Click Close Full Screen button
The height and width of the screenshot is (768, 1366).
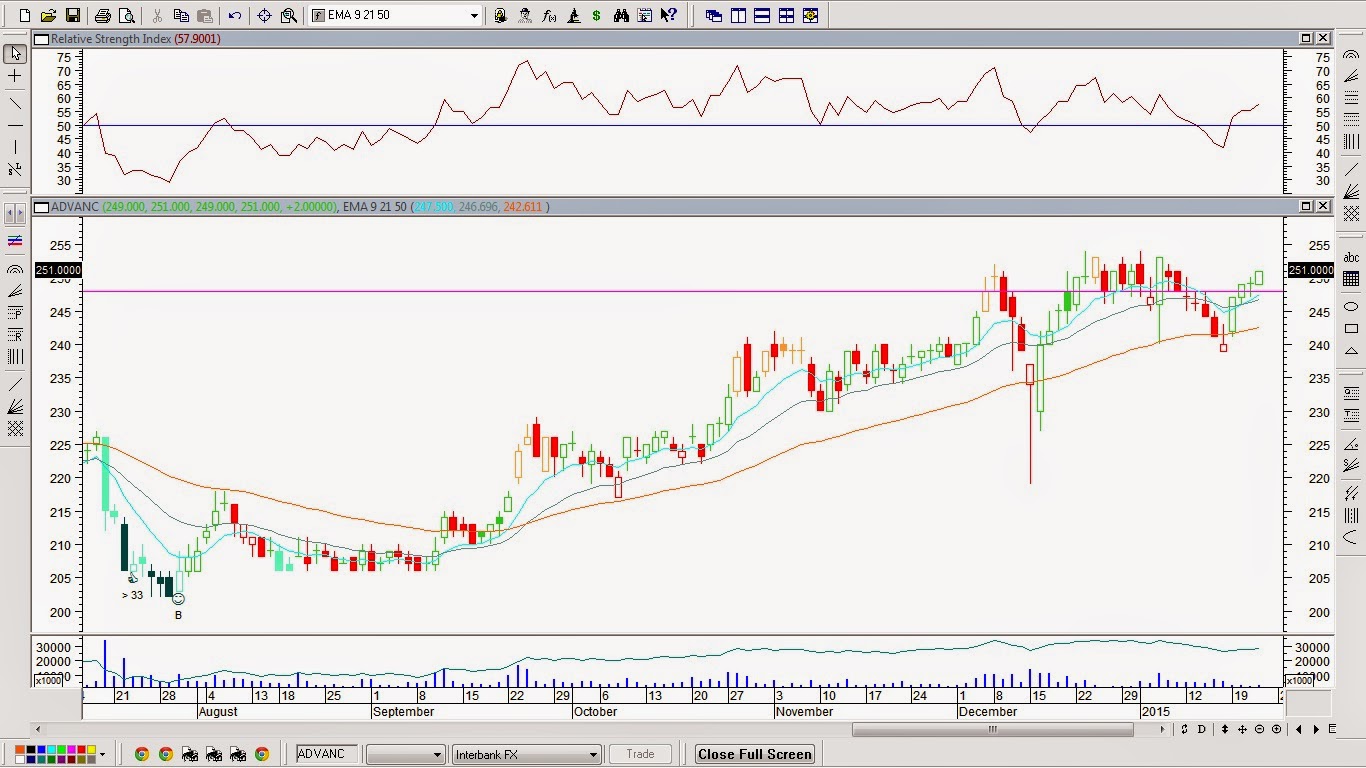click(x=755, y=754)
